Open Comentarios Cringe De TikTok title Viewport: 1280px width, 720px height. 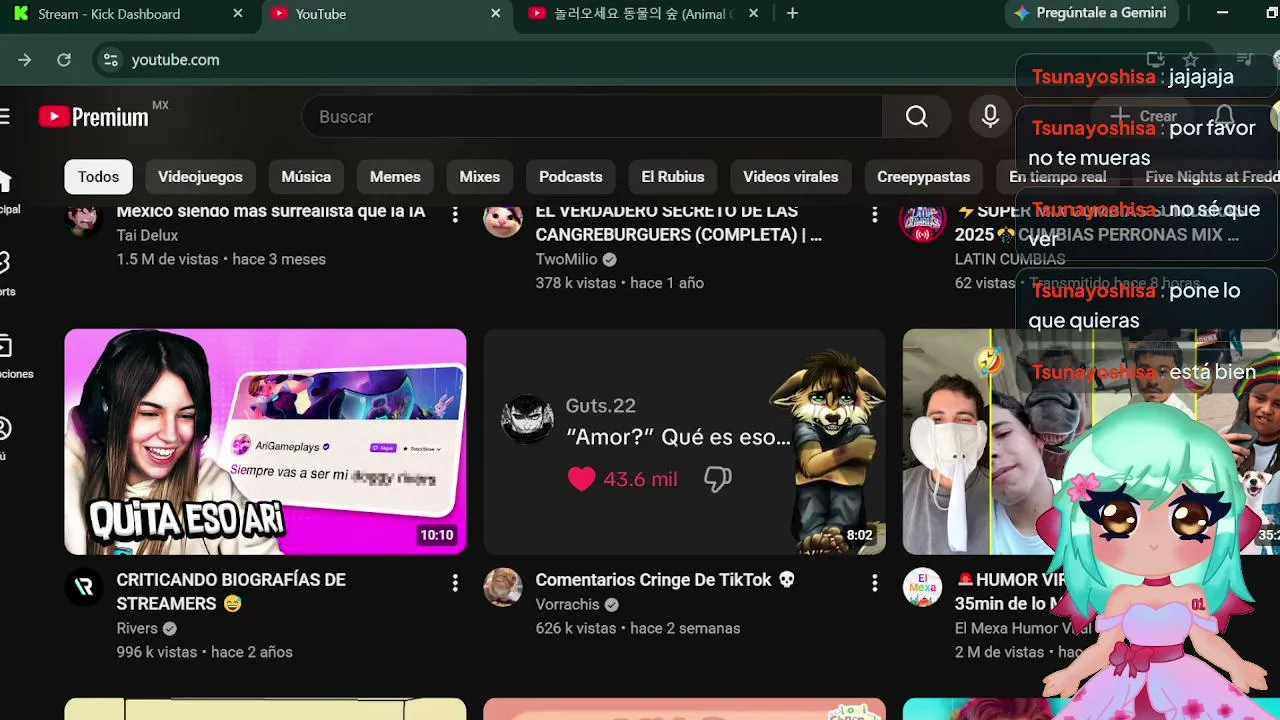point(665,580)
